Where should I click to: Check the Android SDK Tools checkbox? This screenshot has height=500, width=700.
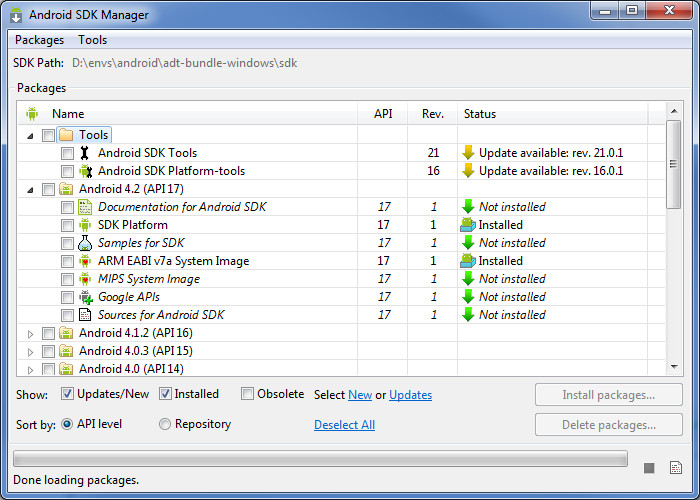click(67, 153)
